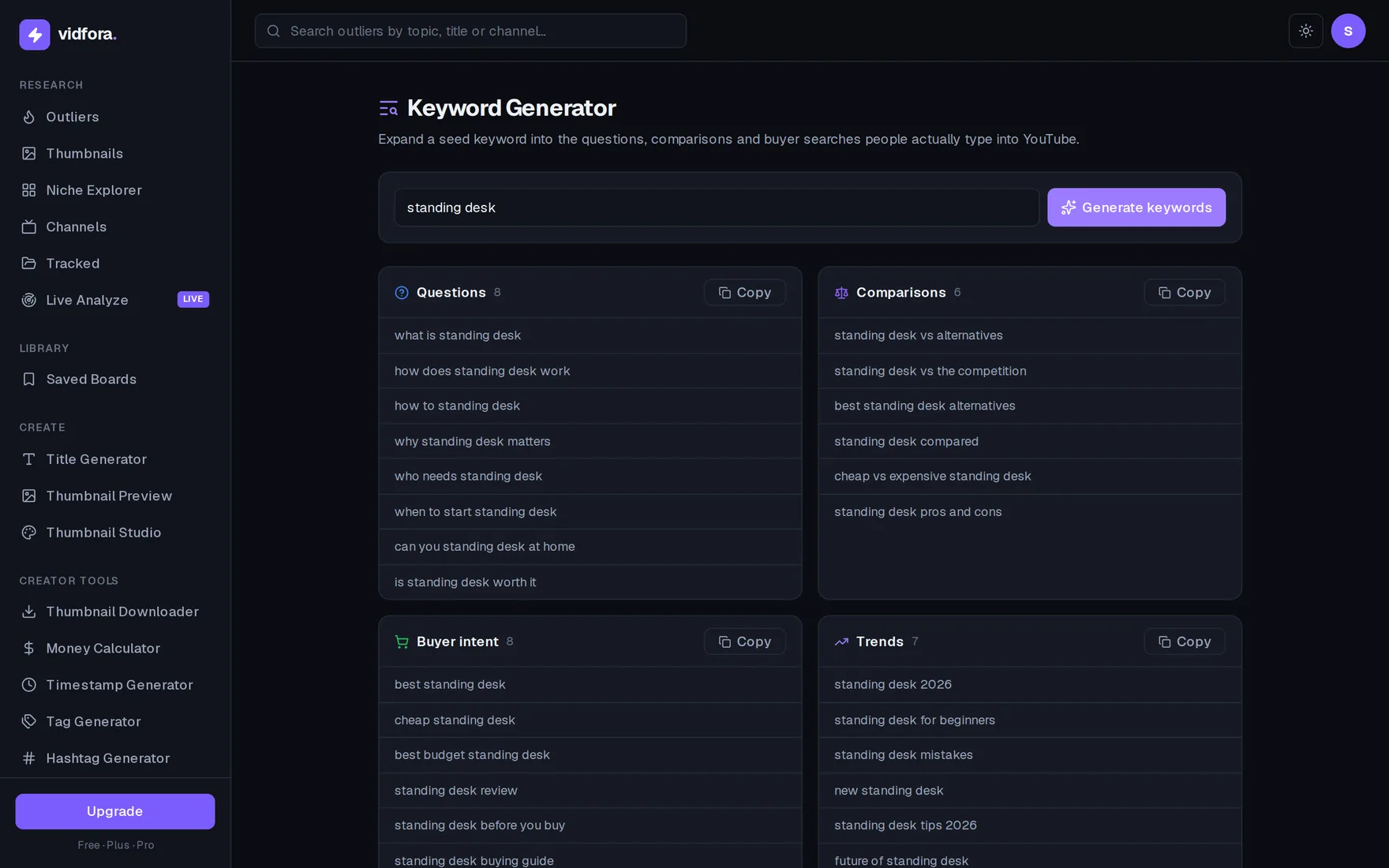Image resolution: width=1389 pixels, height=868 pixels.
Task: Click the Tracked folder icon
Action: coord(29,264)
